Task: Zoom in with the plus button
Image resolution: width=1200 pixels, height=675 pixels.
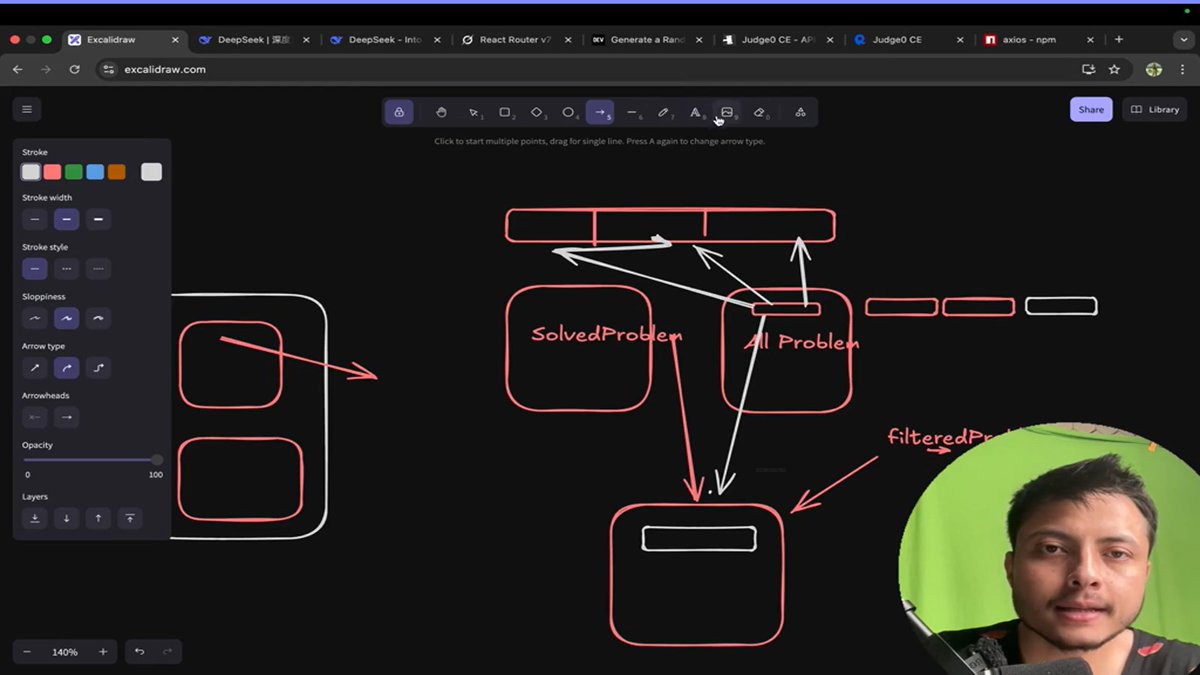Action: [103, 652]
